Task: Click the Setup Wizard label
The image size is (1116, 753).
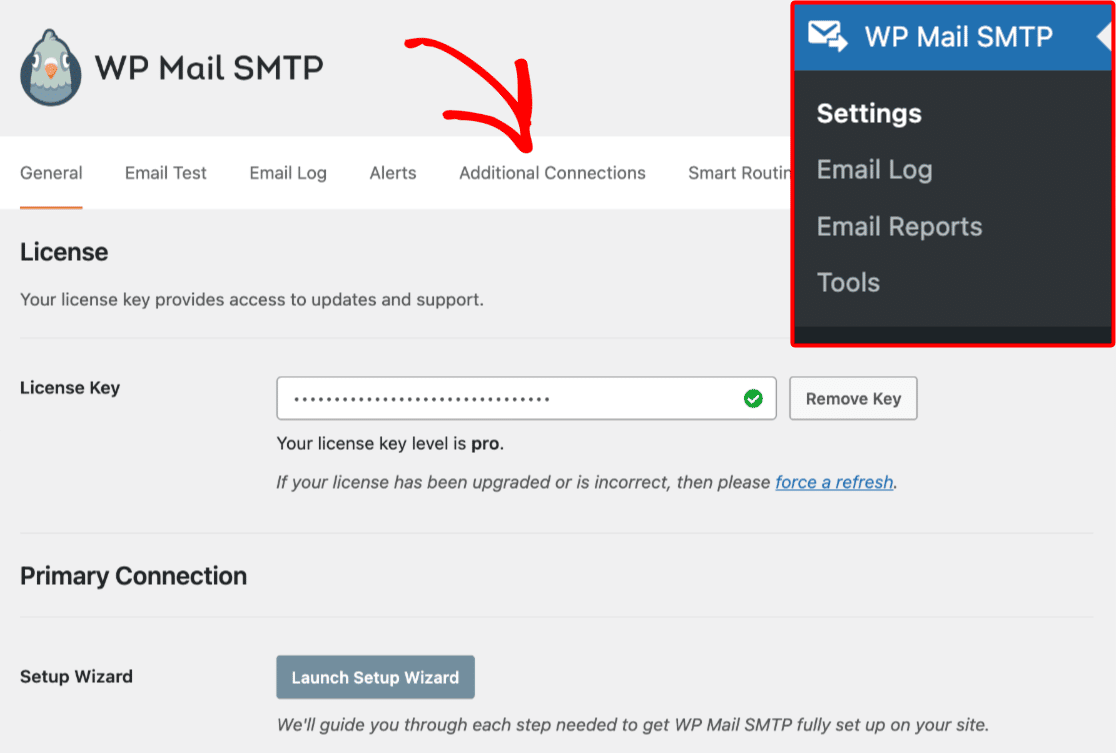Action: coord(76,676)
